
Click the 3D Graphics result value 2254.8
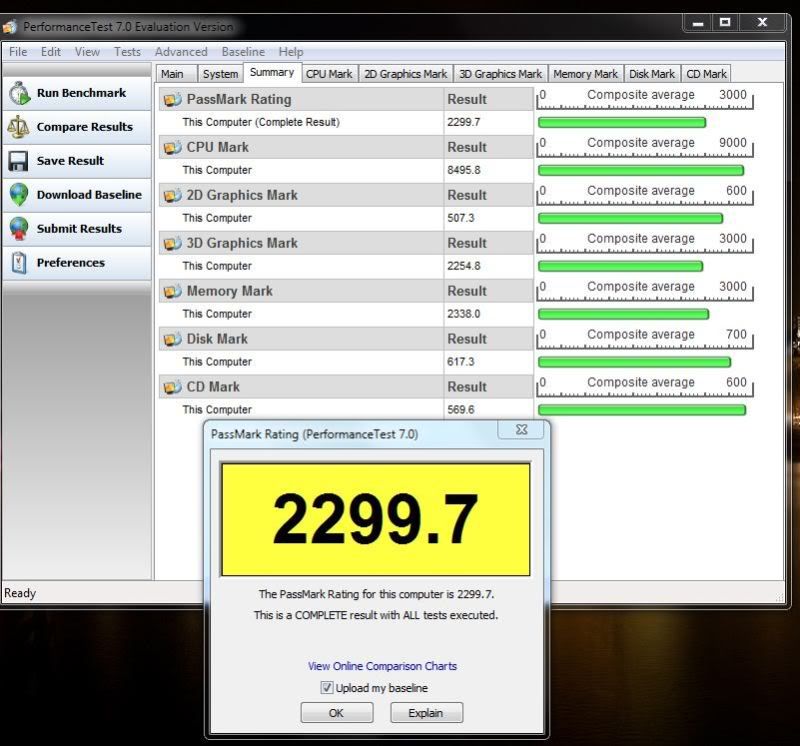(464, 266)
